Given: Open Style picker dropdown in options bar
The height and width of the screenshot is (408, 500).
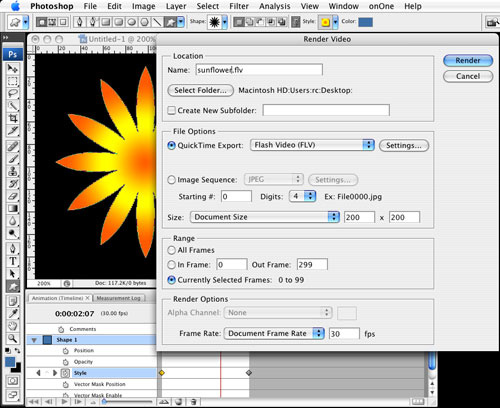Looking at the screenshot, I should pos(336,22).
